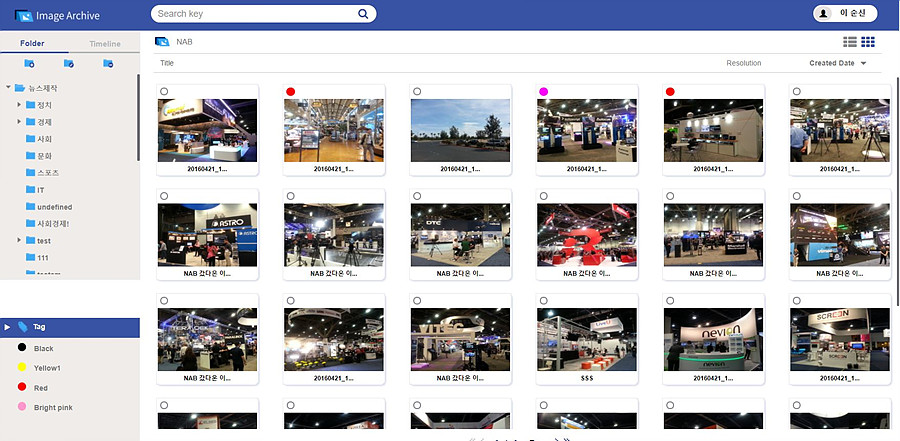Image resolution: width=900 pixels, height=441 pixels.
Task: Click the 111 folder icon
Action: [x=30, y=257]
